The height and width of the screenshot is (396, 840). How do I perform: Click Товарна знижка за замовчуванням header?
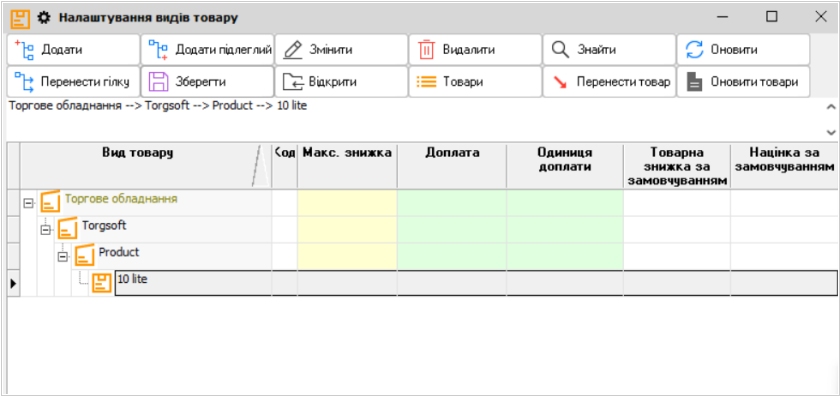pyautogui.click(x=677, y=166)
